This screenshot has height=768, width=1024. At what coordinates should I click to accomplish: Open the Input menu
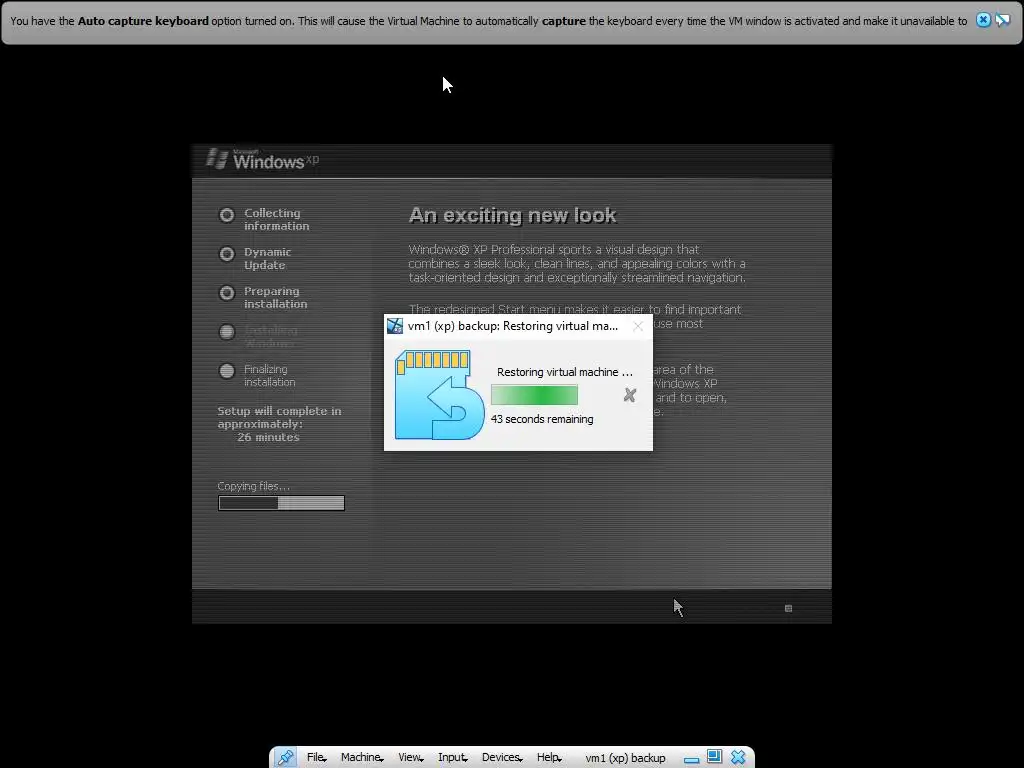pos(453,758)
